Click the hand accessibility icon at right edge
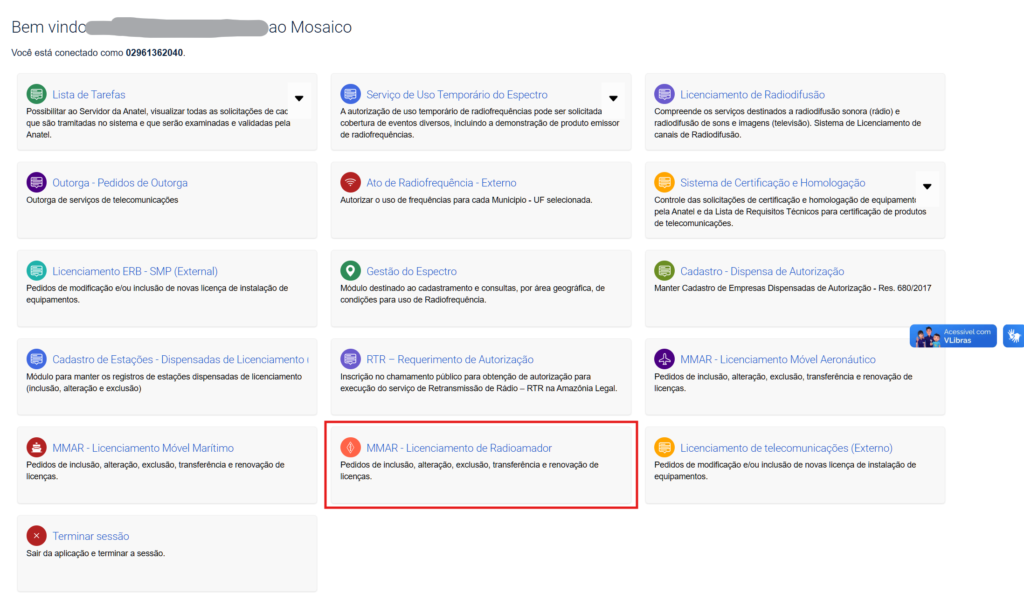1024x600 pixels. (1014, 336)
